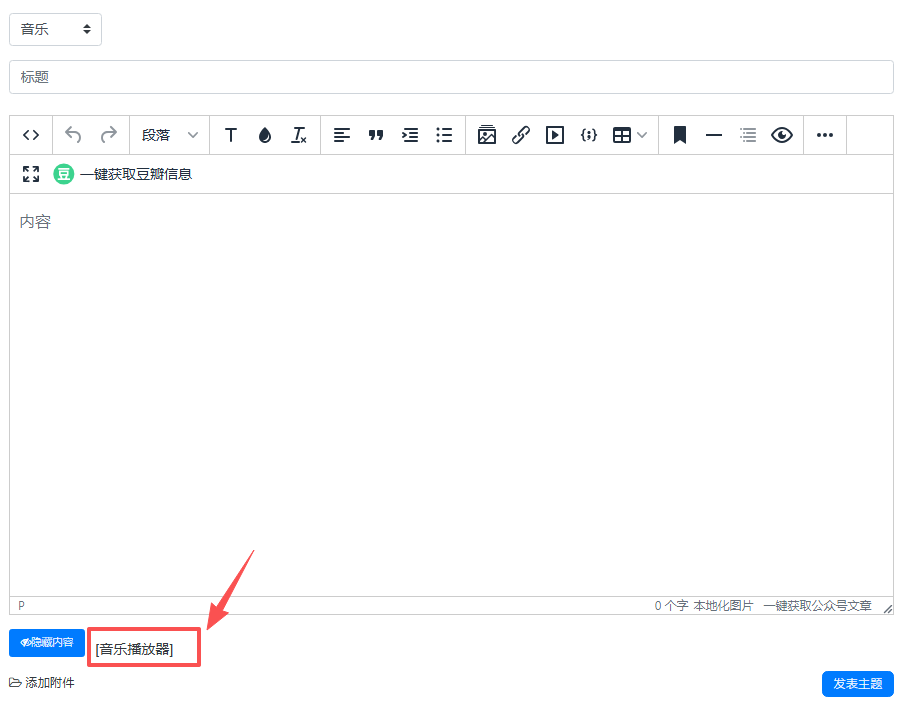Insert a link with the chain icon
The width and height of the screenshot is (908, 718).
pyautogui.click(x=520, y=135)
